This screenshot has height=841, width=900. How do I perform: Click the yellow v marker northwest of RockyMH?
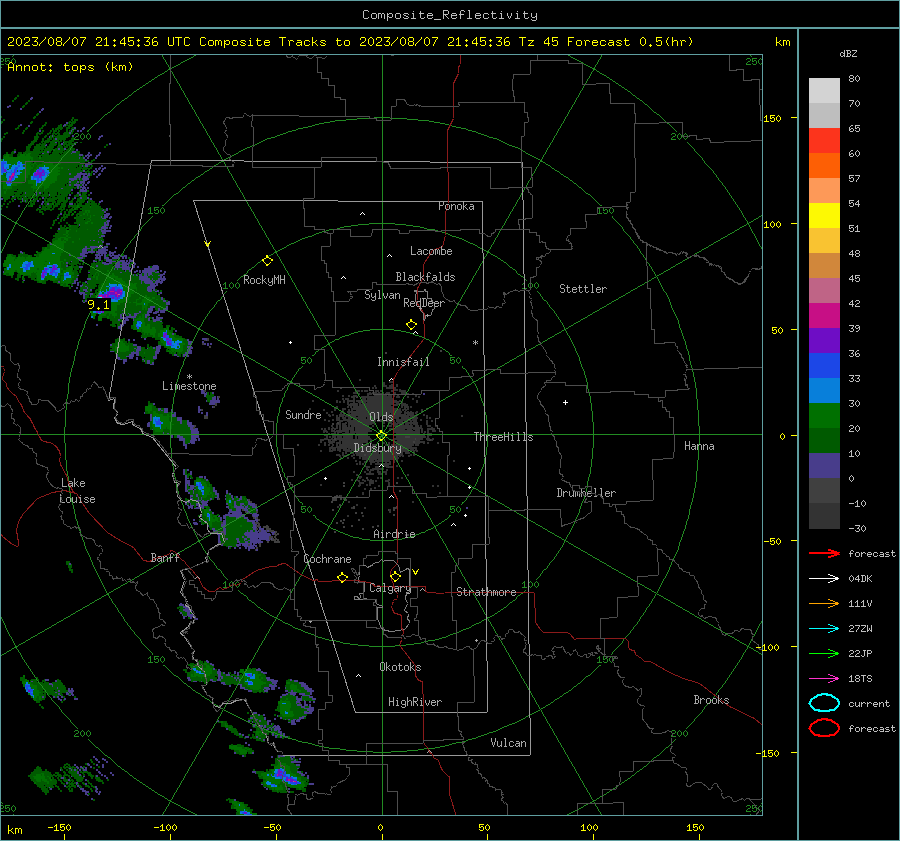[x=208, y=244]
